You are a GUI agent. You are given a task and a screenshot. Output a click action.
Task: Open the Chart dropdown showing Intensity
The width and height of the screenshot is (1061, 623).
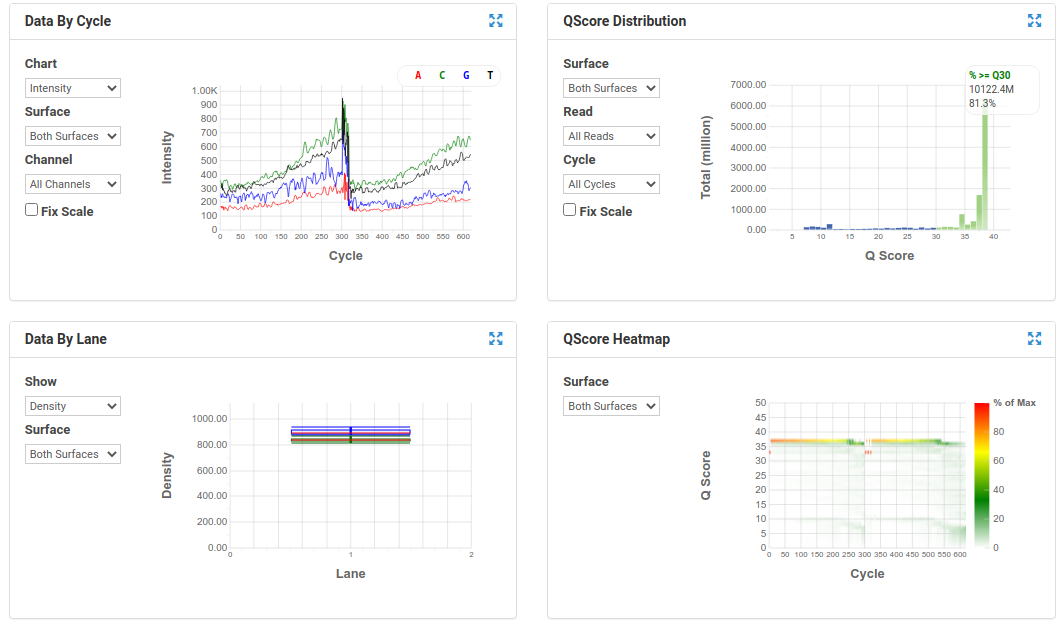73,88
